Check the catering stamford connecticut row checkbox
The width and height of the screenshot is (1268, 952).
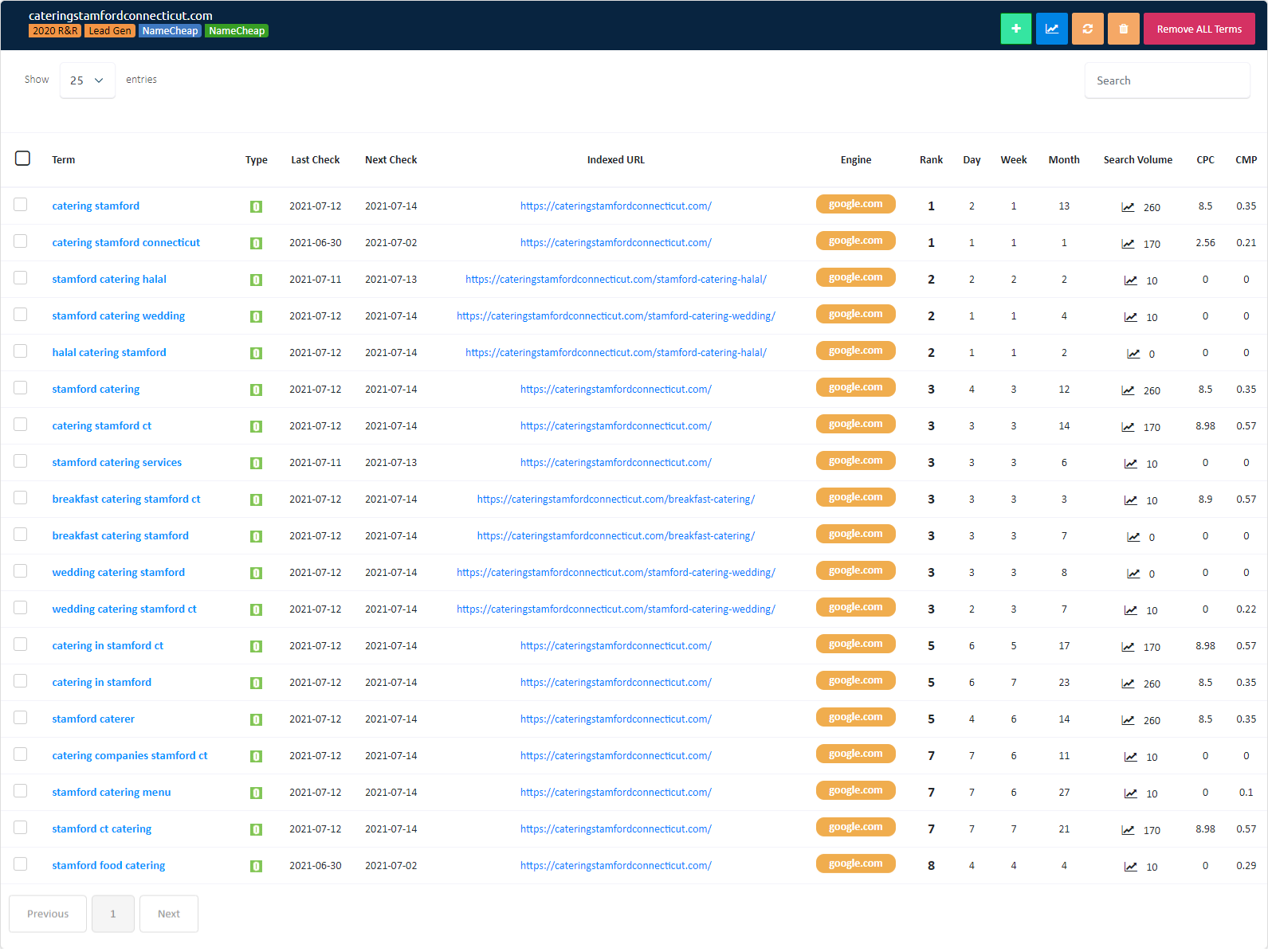[x=21, y=241]
